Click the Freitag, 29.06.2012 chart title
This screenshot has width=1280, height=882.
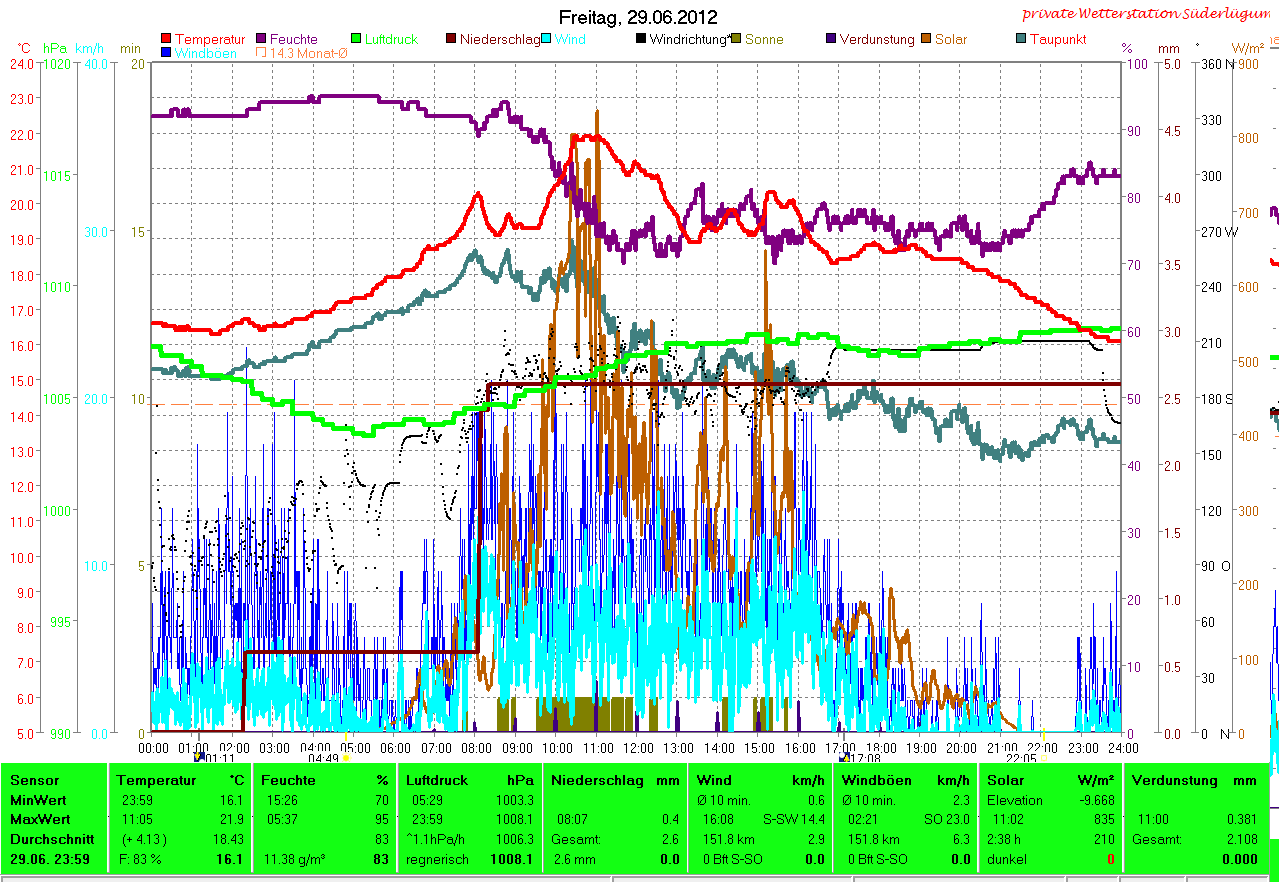(638, 17)
